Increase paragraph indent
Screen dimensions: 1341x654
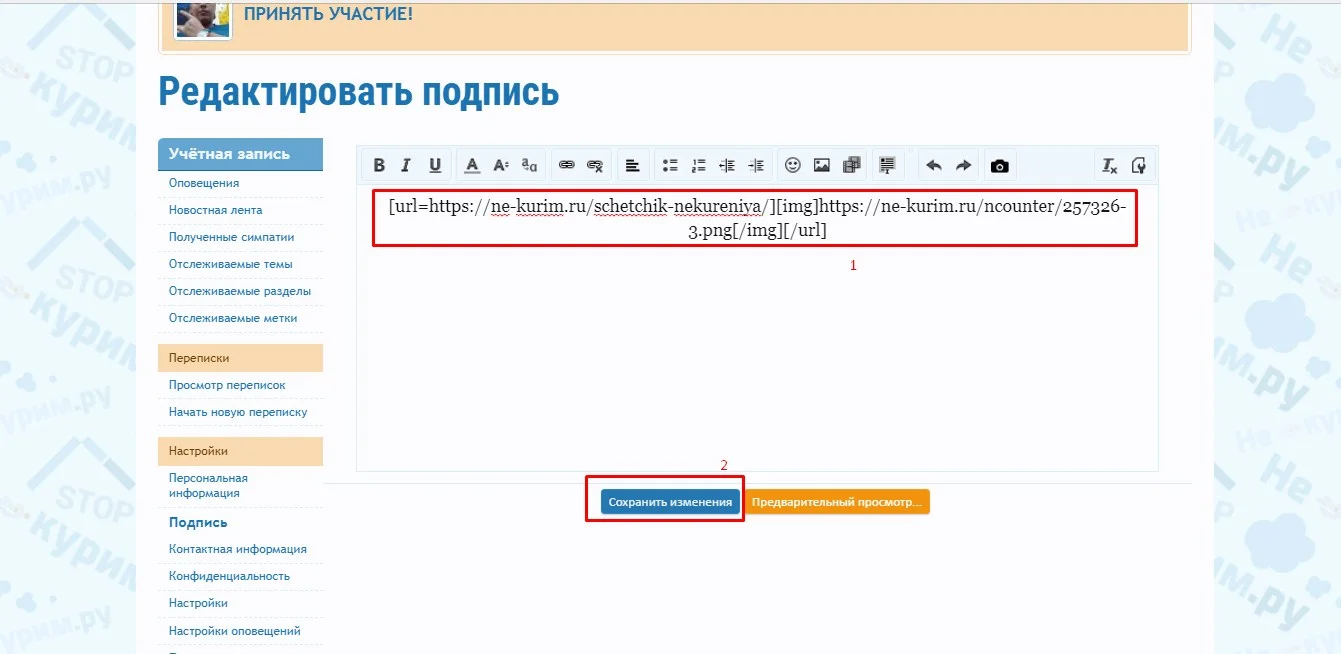[x=757, y=165]
